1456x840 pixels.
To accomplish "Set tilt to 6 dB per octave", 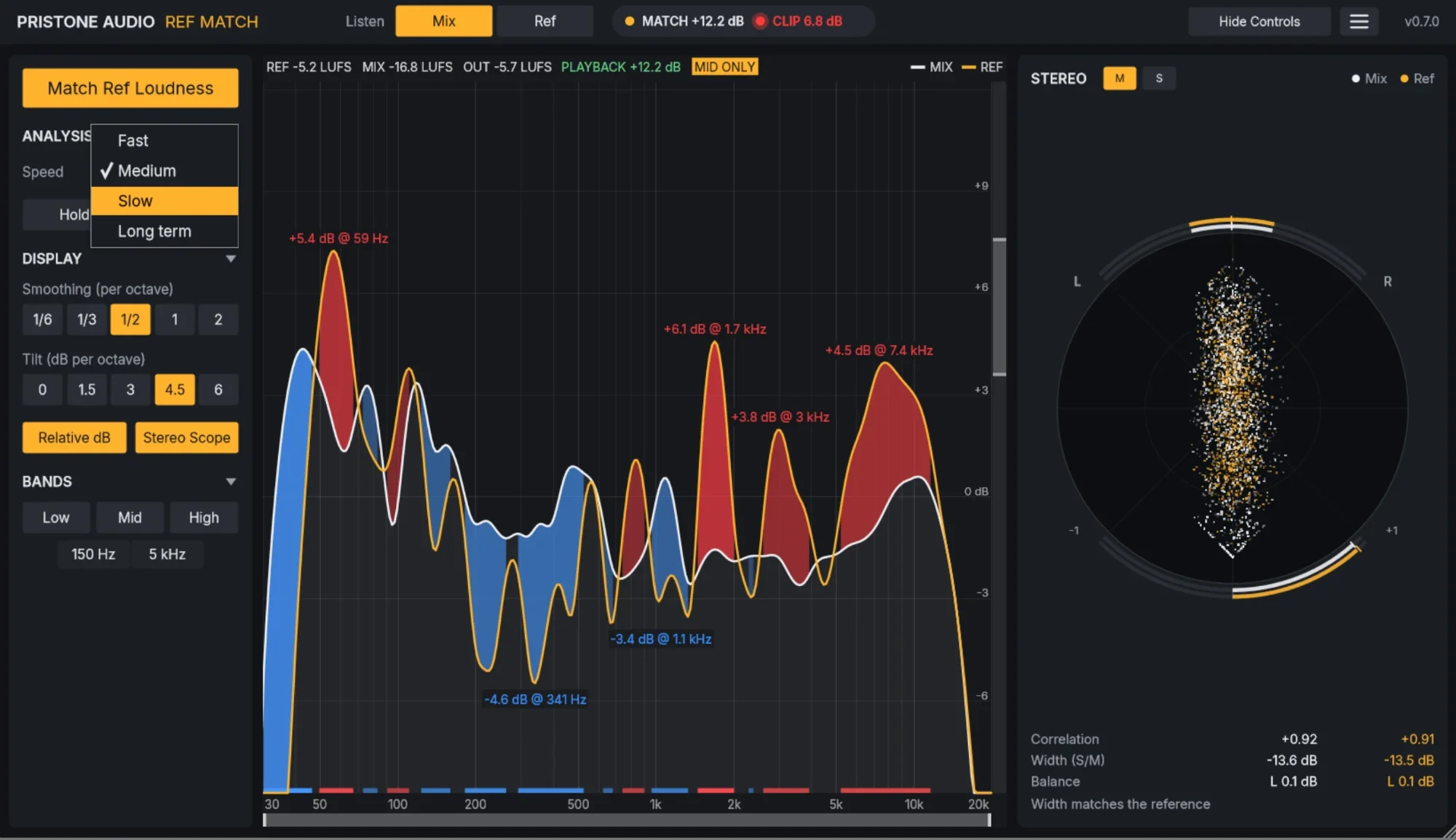I will tap(218, 389).
